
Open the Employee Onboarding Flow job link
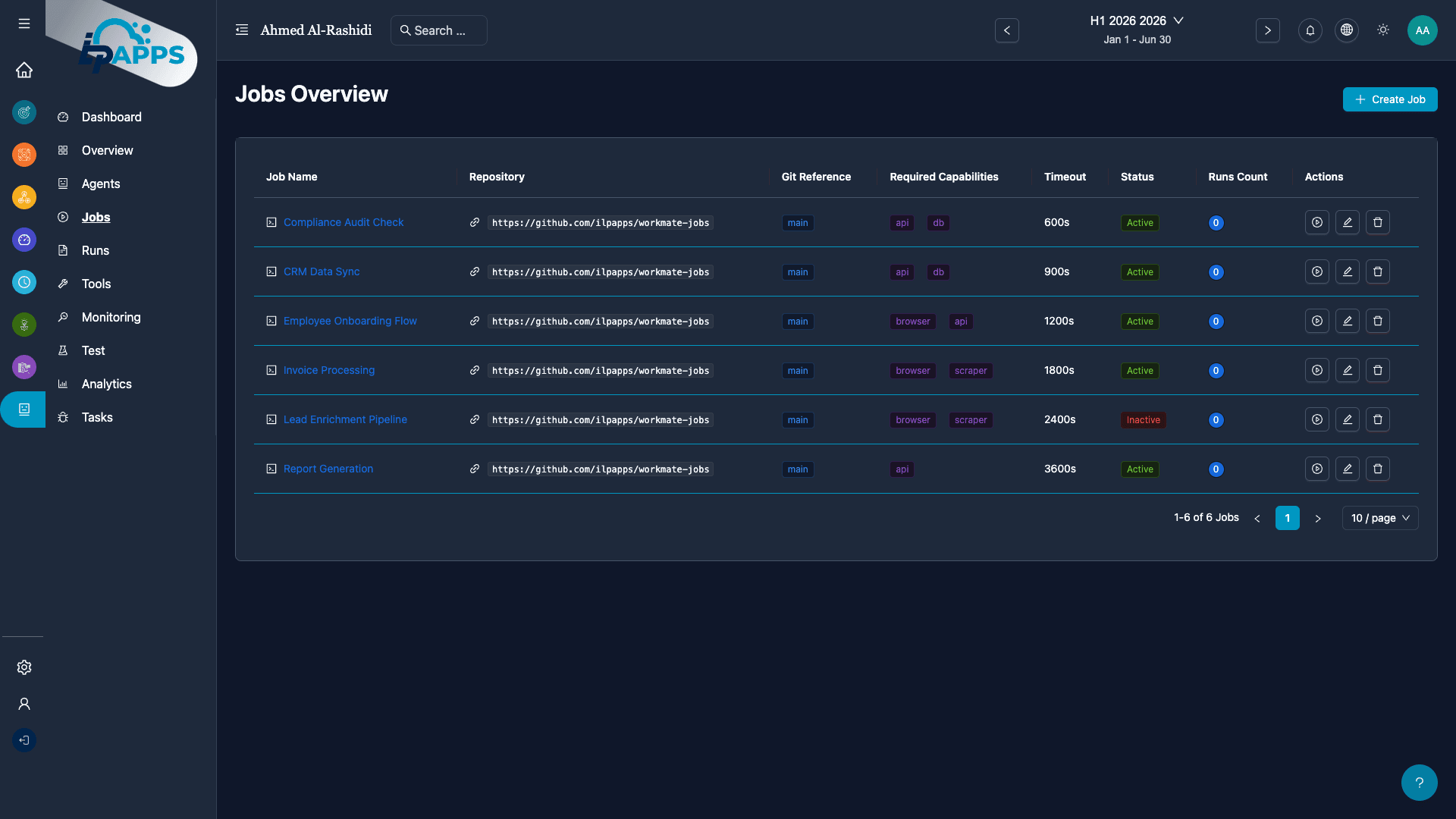(x=350, y=321)
